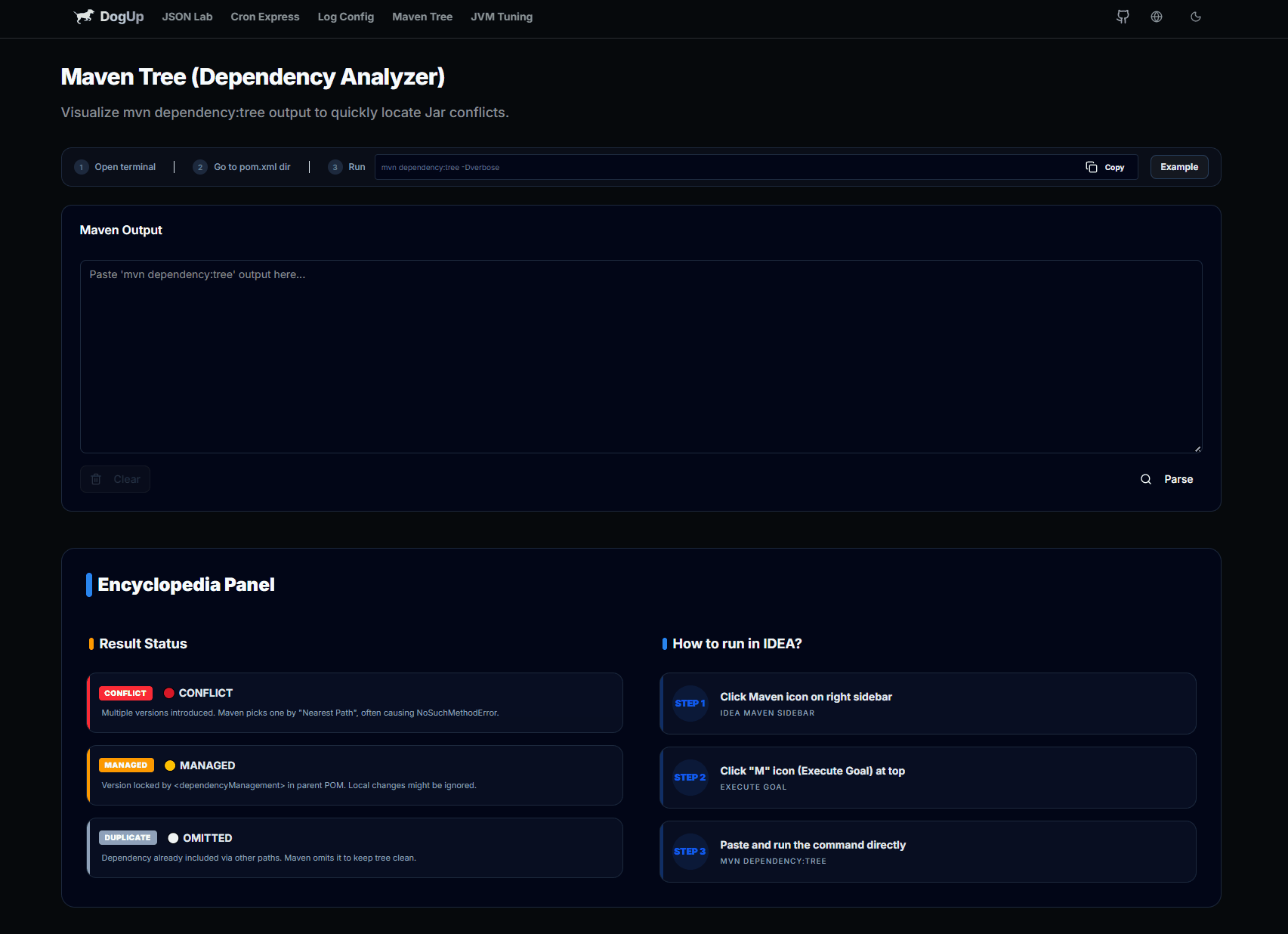
Task: Select the Maven Tree nav item
Action: [422, 17]
